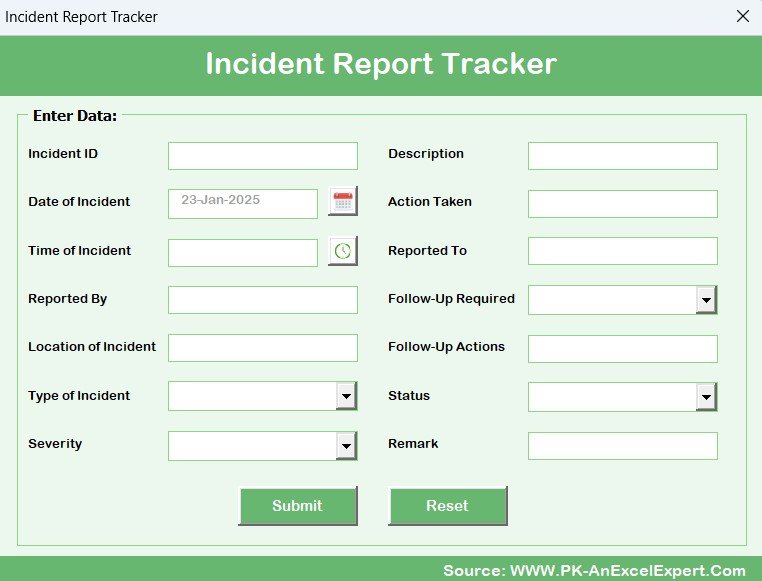Focus the Follow-Up Actions input field
The height and width of the screenshot is (581, 762).
623,349
